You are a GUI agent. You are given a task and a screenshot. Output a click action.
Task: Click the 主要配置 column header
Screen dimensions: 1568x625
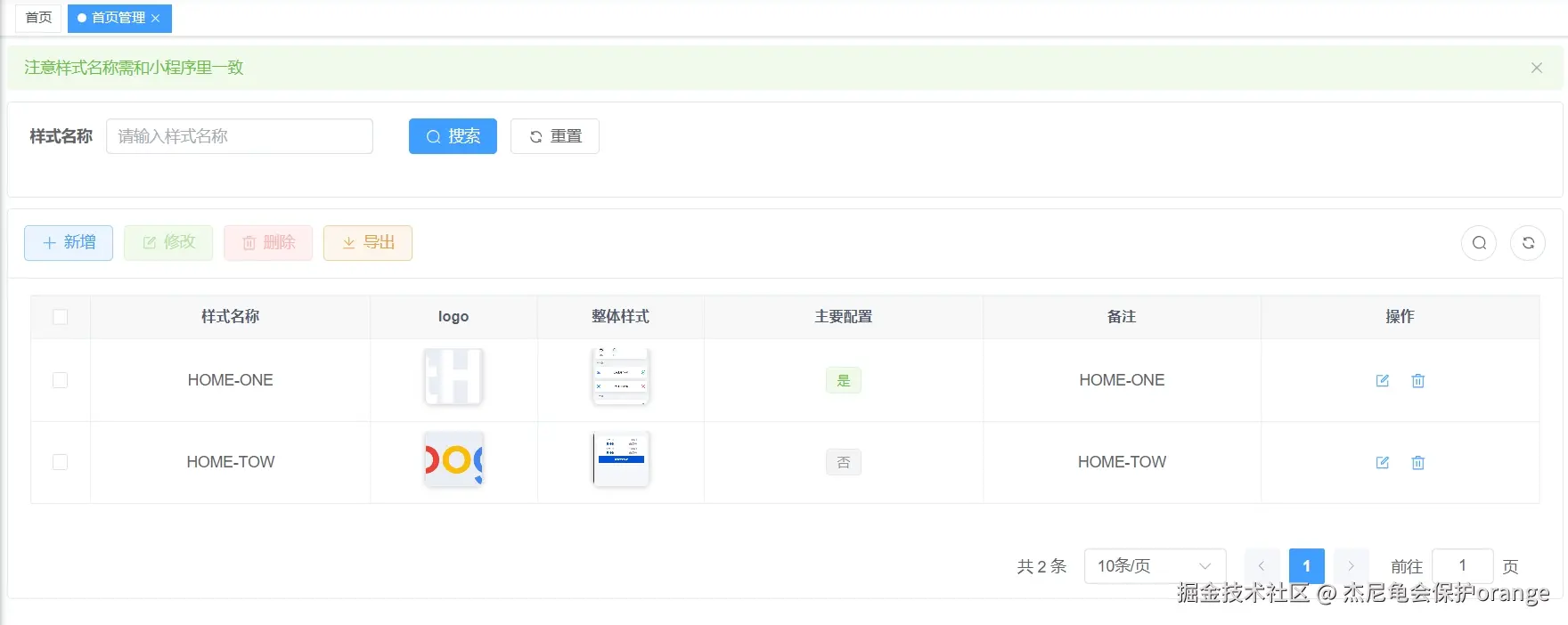click(844, 317)
